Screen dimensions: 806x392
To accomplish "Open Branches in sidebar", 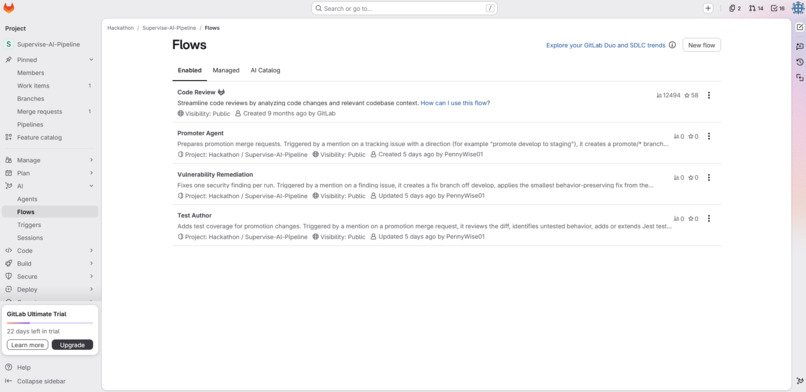I will point(49,99).
